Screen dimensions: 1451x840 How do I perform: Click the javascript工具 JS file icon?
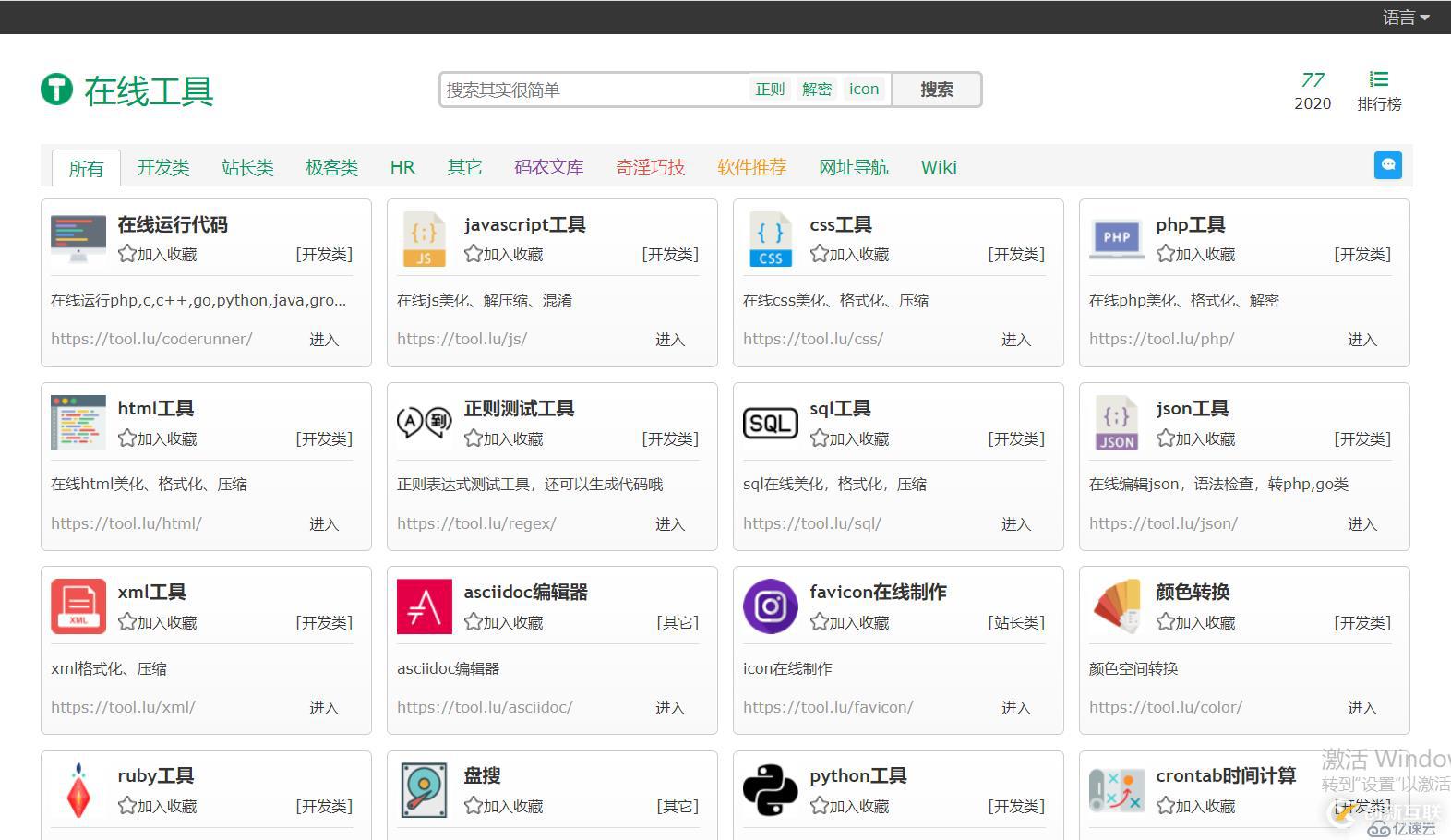(x=425, y=239)
